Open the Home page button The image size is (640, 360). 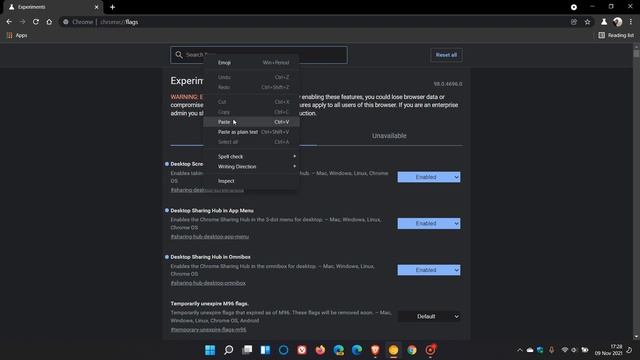[x=49, y=22]
